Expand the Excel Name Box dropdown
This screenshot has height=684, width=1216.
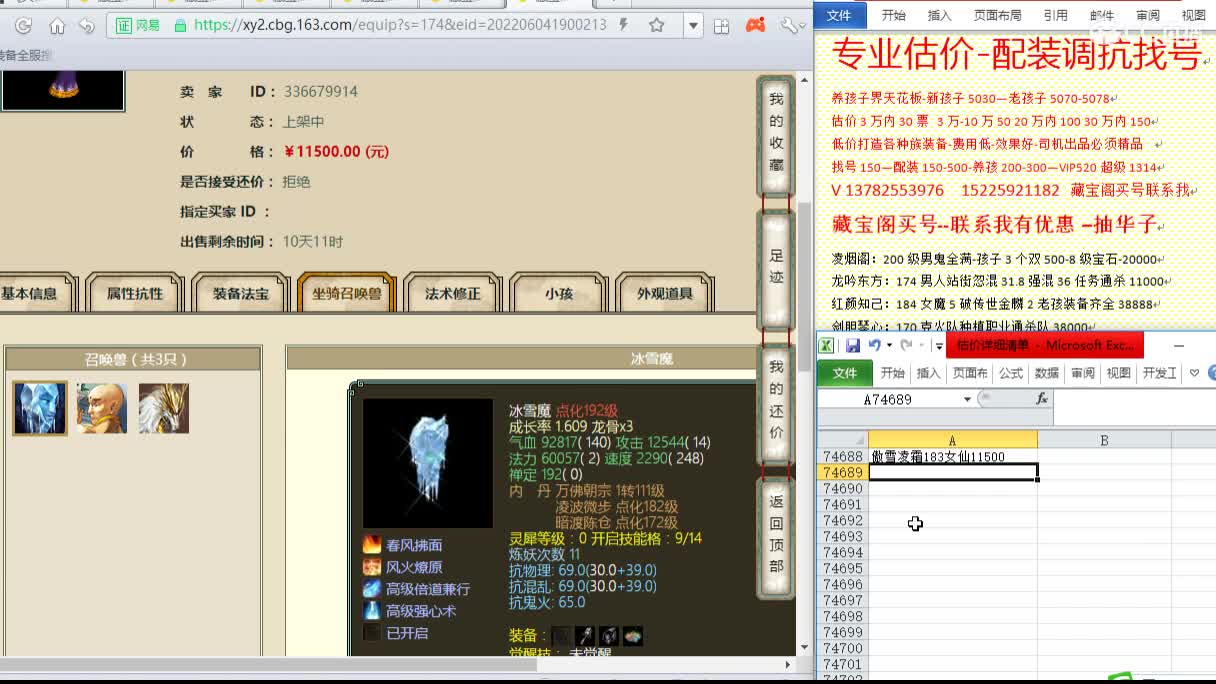[967, 399]
